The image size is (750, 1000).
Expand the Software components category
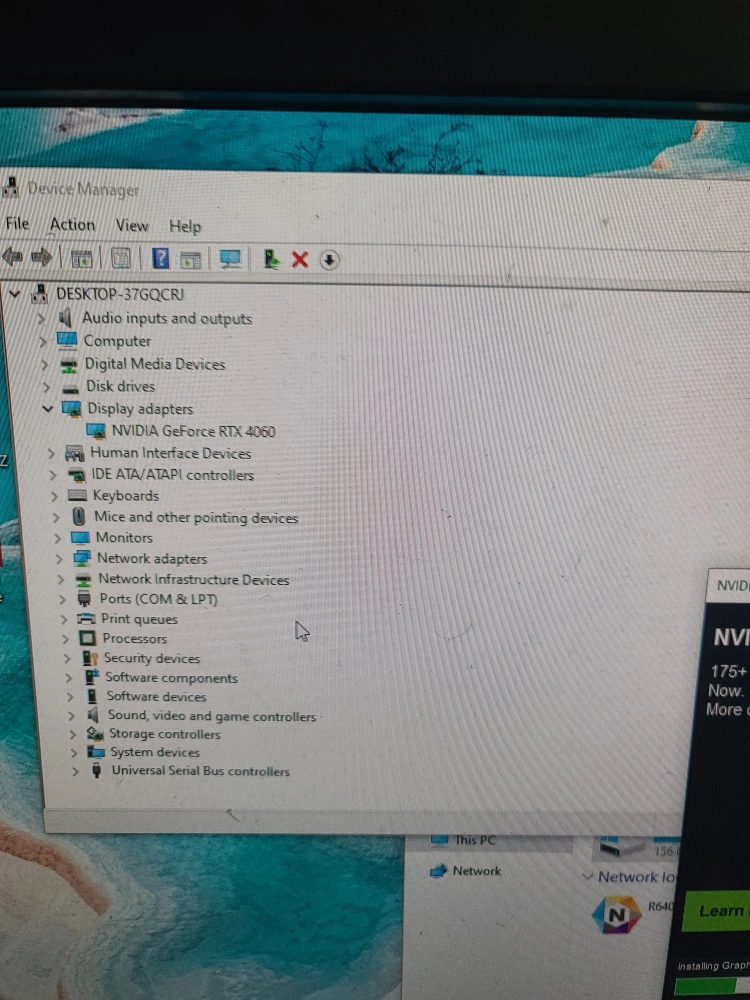point(69,677)
